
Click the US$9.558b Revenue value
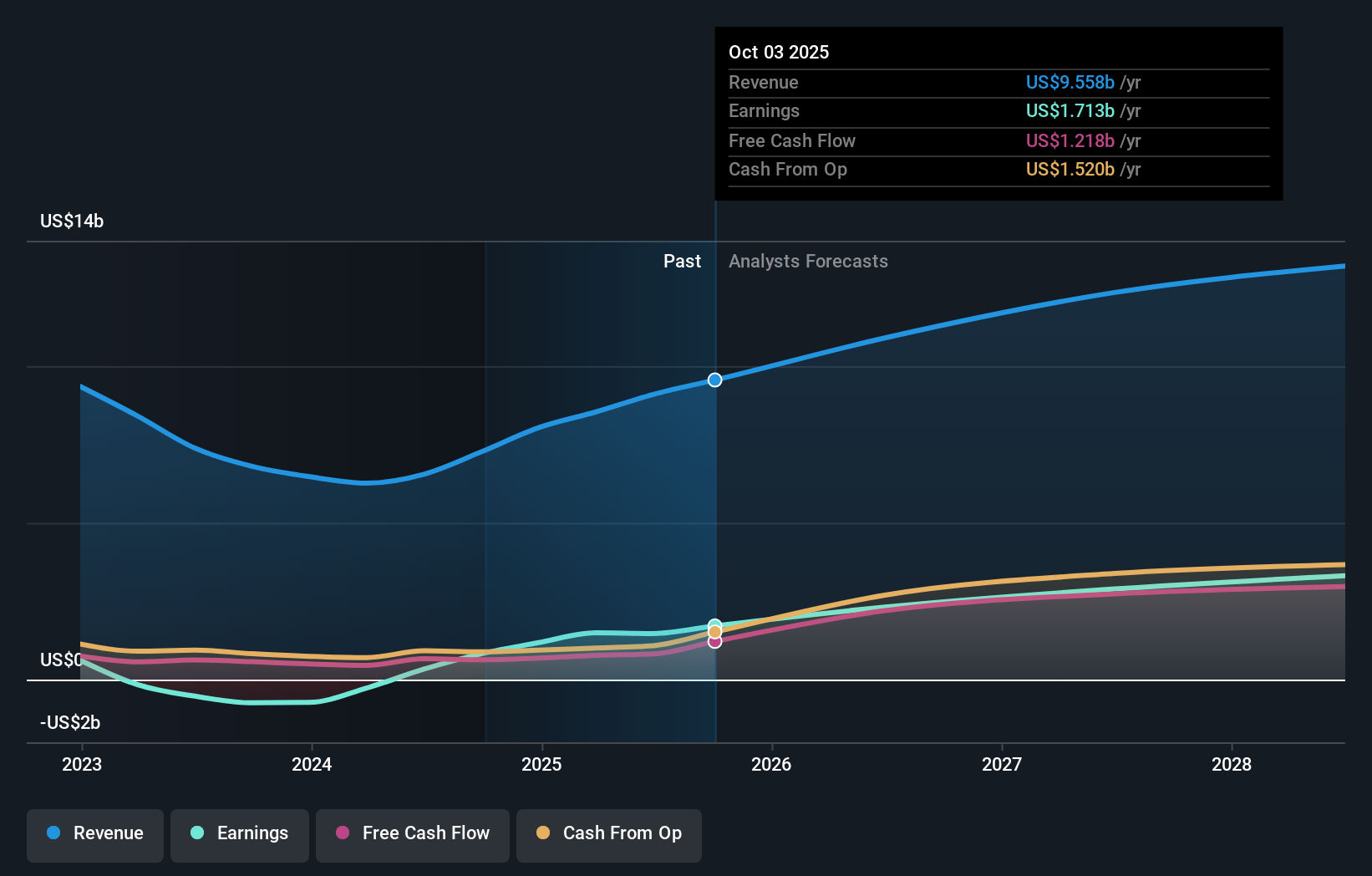pyautogui.click(x=1070, y=82)
